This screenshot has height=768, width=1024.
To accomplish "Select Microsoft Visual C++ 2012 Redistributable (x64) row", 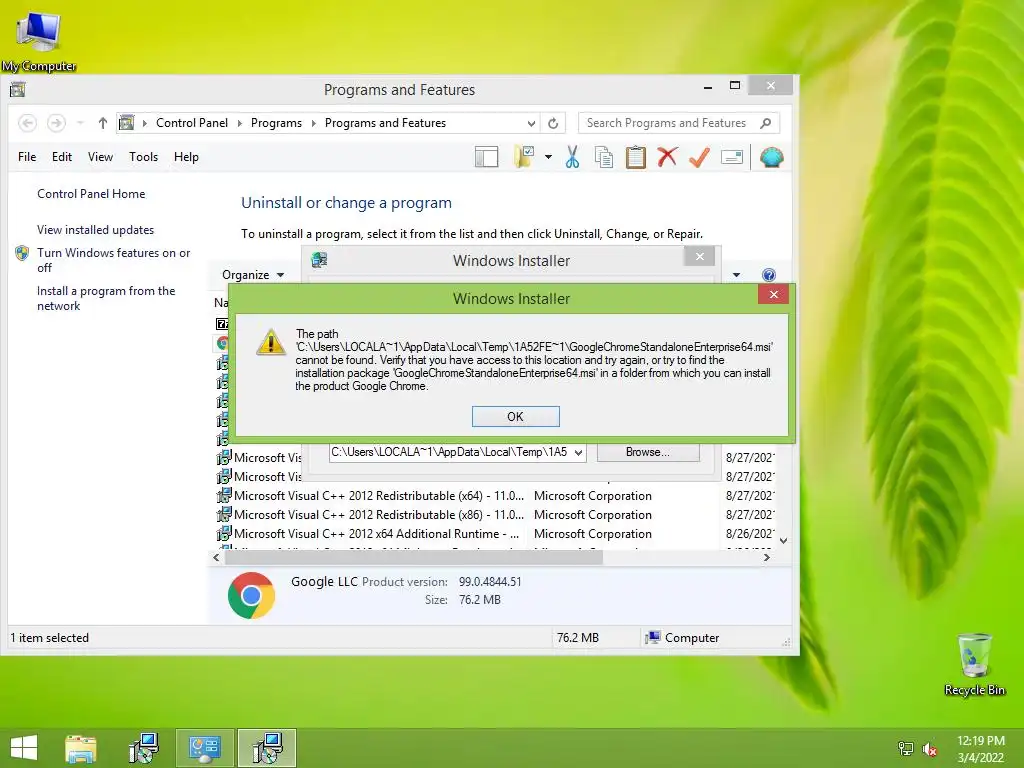I will (x=494, y=496).
